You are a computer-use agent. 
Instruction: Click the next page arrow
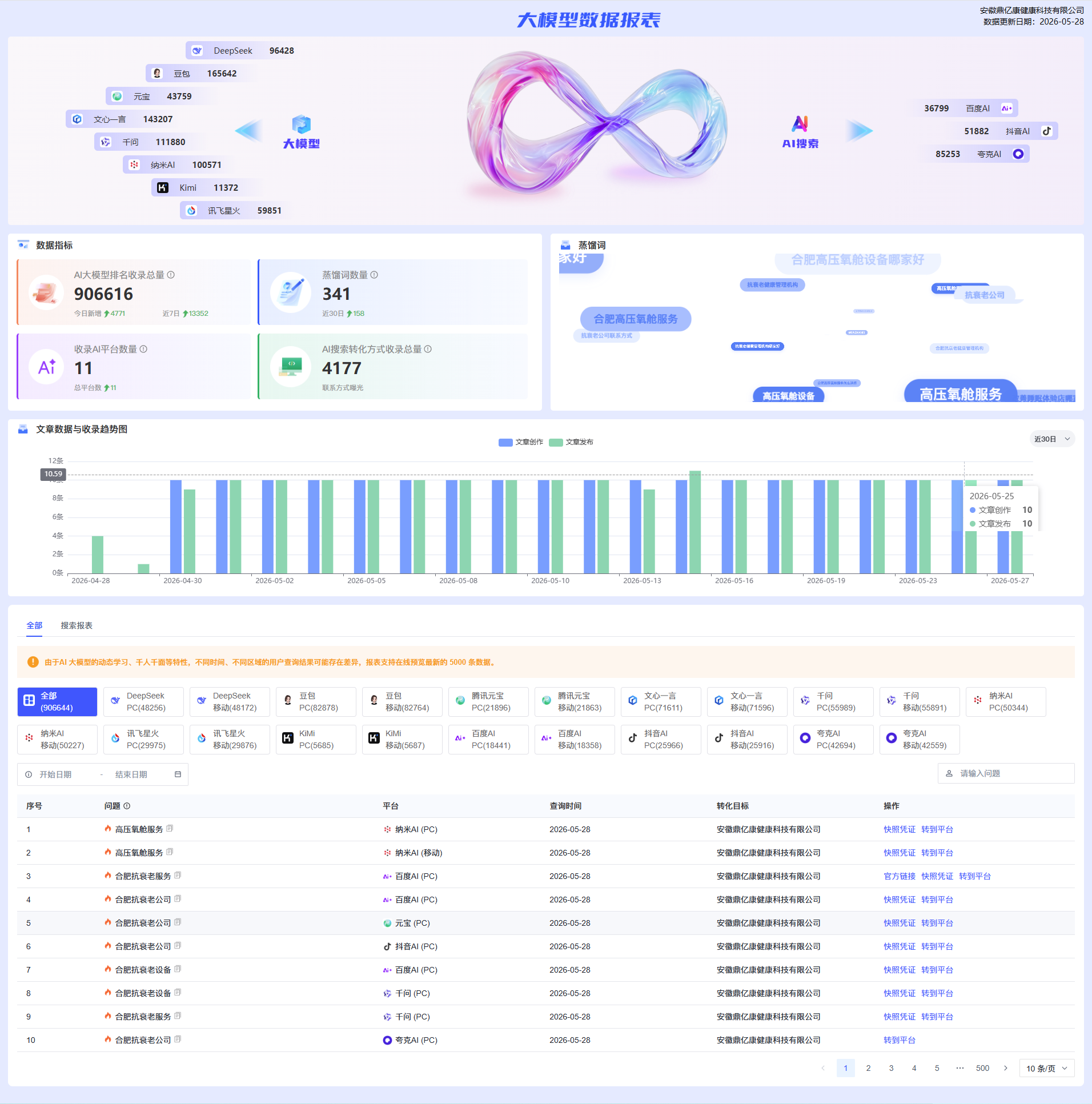[1006, 1068]
